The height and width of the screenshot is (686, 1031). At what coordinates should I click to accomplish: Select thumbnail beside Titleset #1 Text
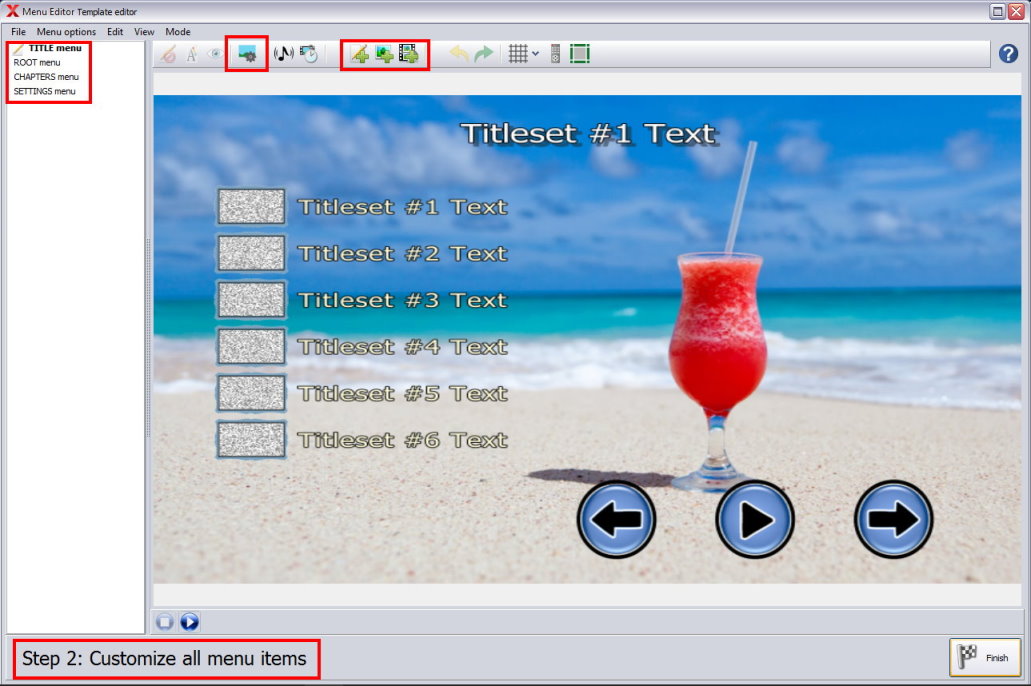tap(251, 207)
